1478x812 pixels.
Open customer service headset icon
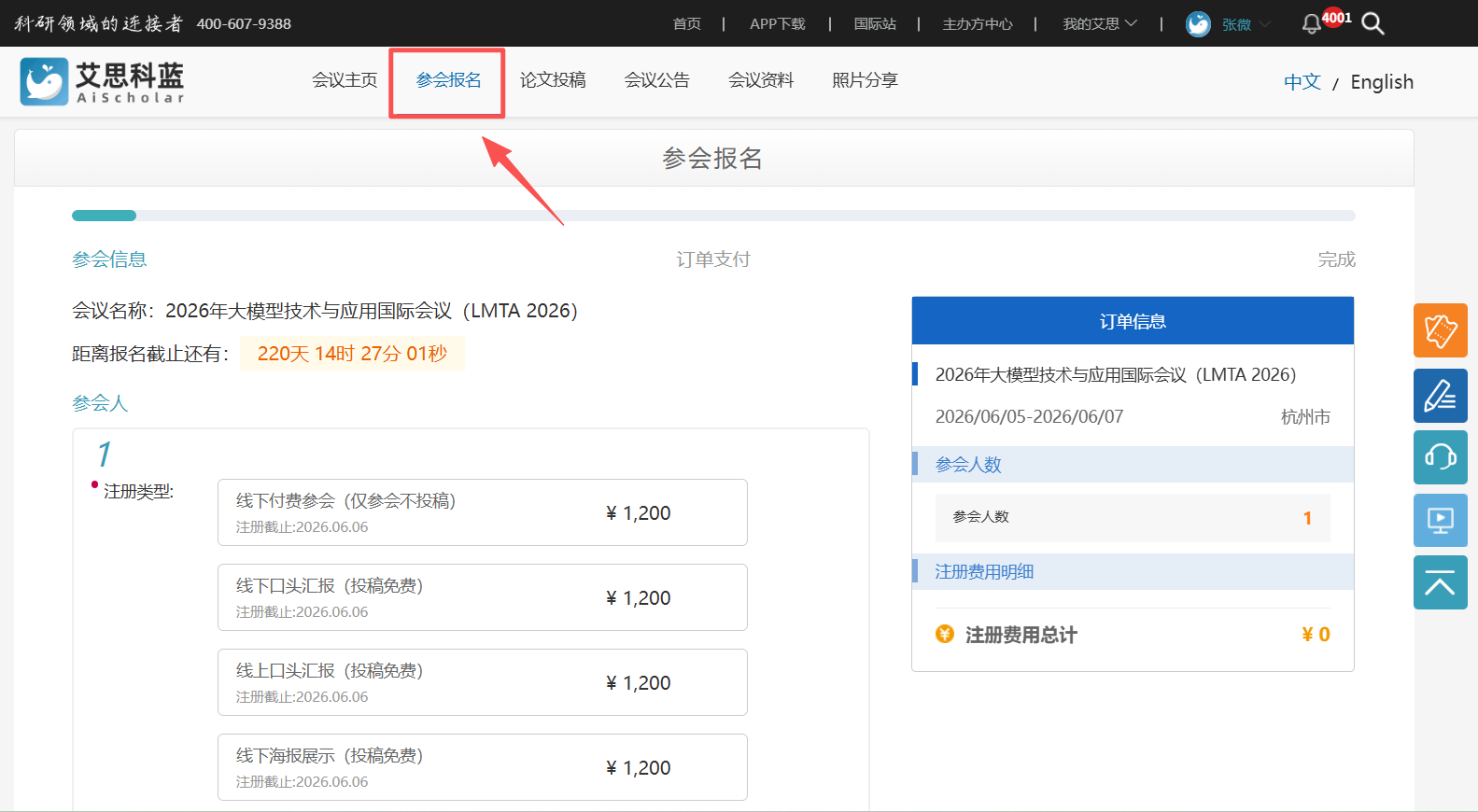(x=1441, y=457)
